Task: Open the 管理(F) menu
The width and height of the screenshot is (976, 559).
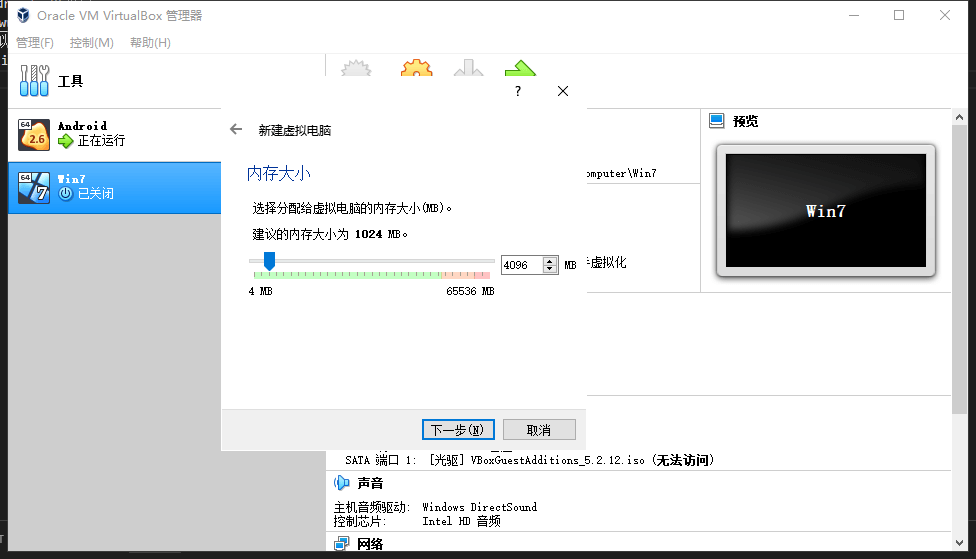Action: click(x=35, y=43)
